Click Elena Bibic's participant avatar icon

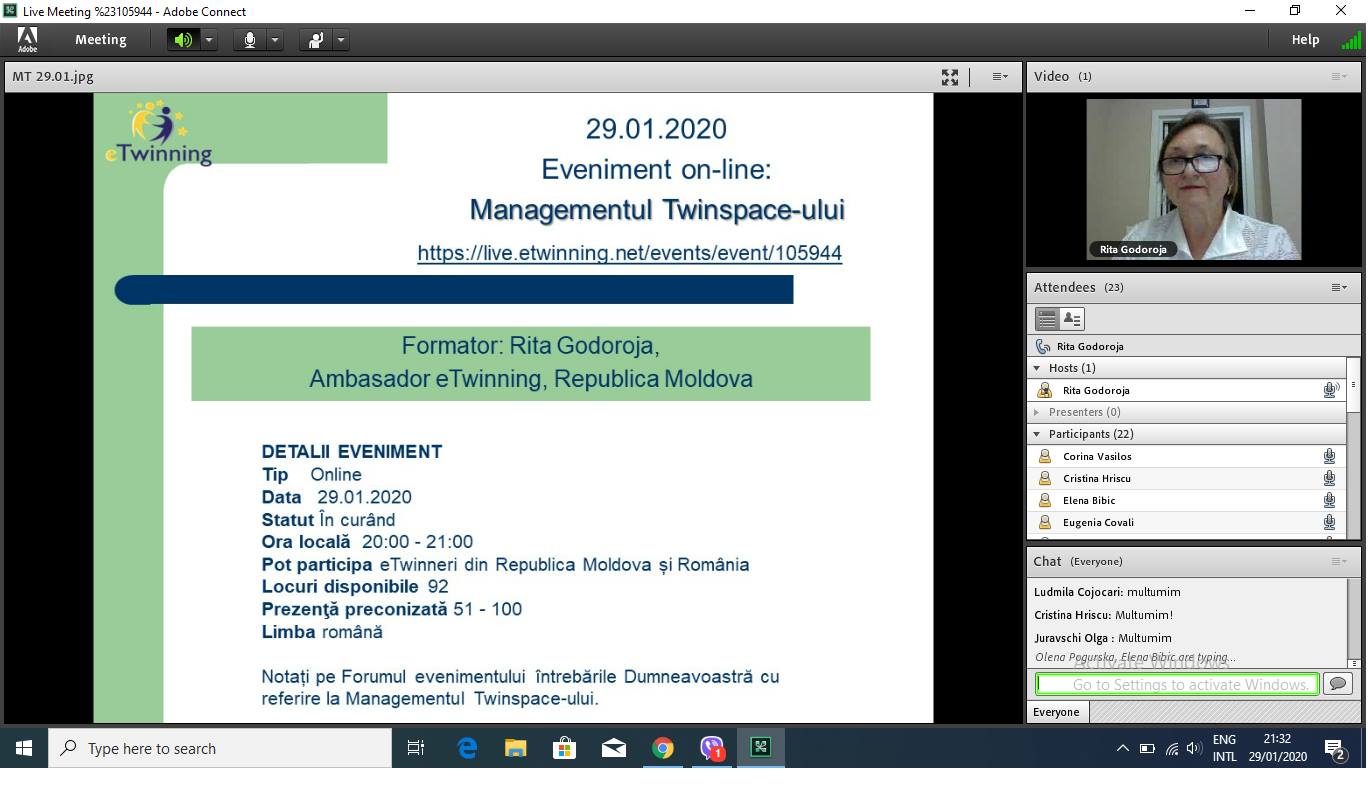pos(1045,500)
